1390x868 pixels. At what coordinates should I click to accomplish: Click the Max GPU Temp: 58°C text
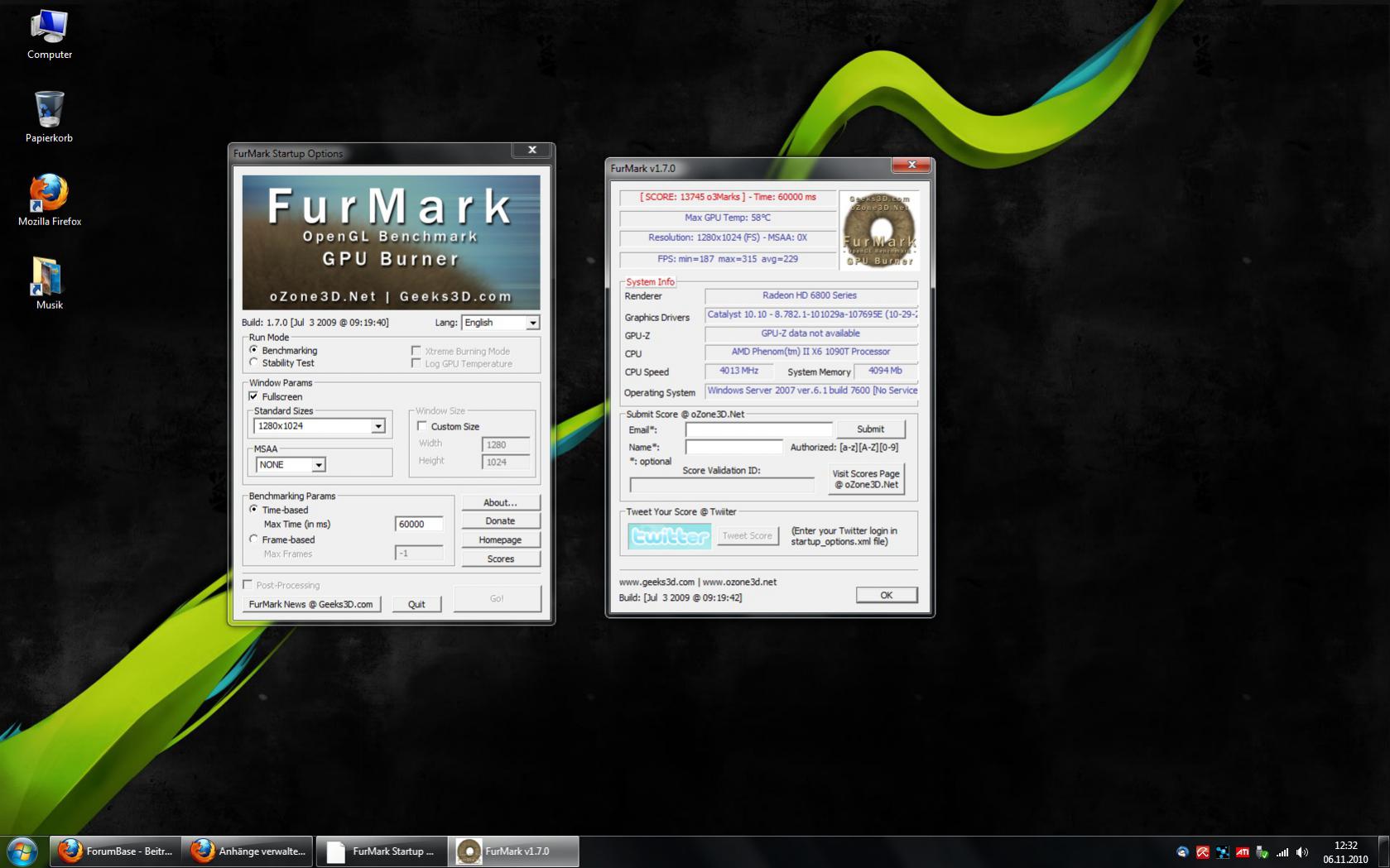(728, 218)
